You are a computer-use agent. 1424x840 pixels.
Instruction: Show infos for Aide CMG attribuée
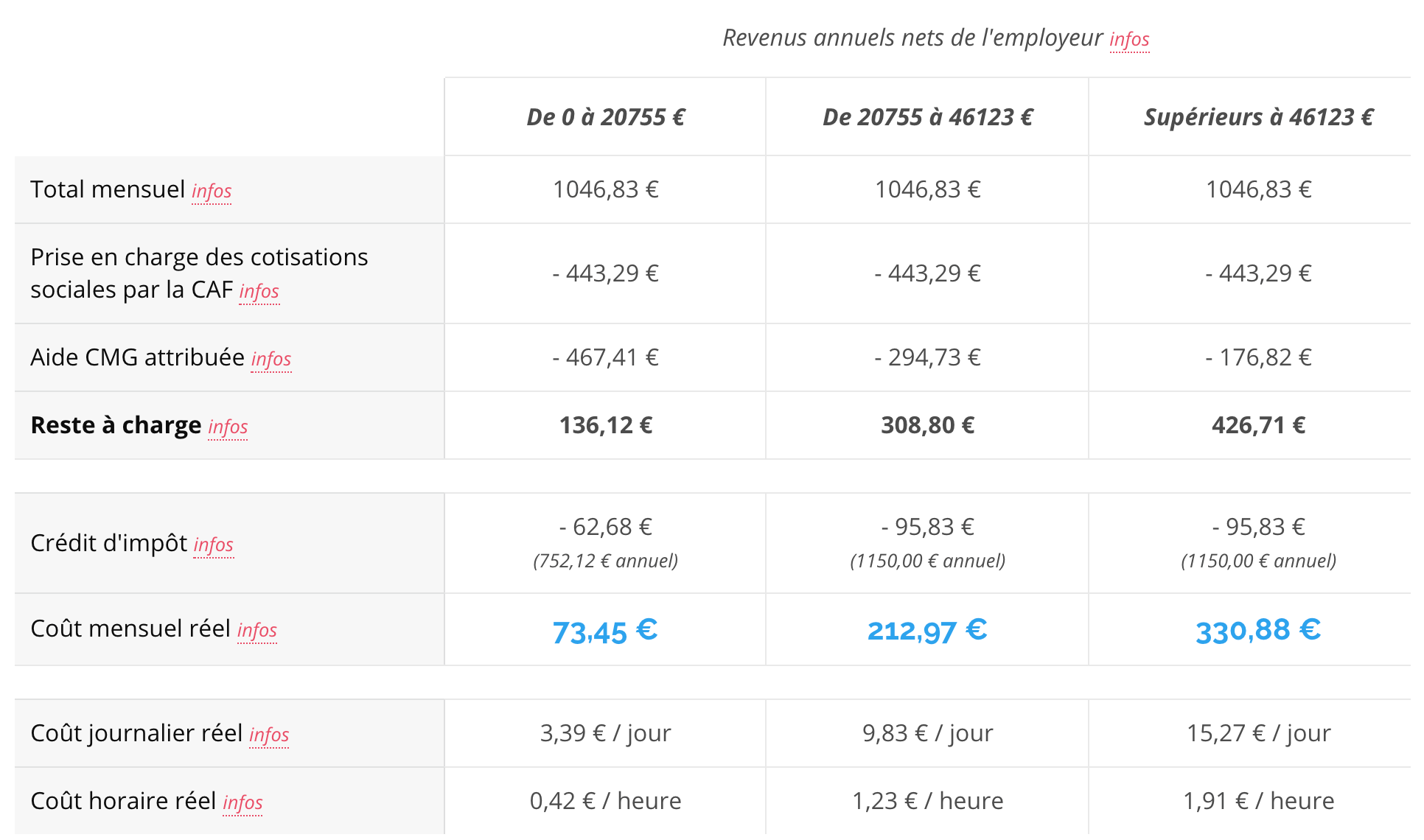click(271, 359)
